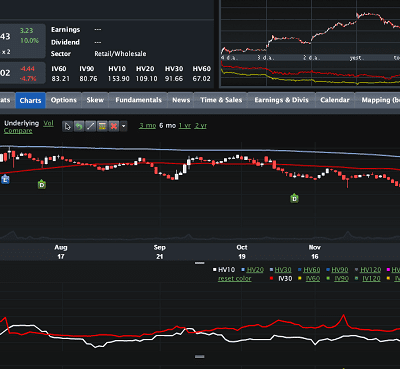Click the HV60 value 67.02
This screenshot has width=400, height=369.
coord(201,79)
